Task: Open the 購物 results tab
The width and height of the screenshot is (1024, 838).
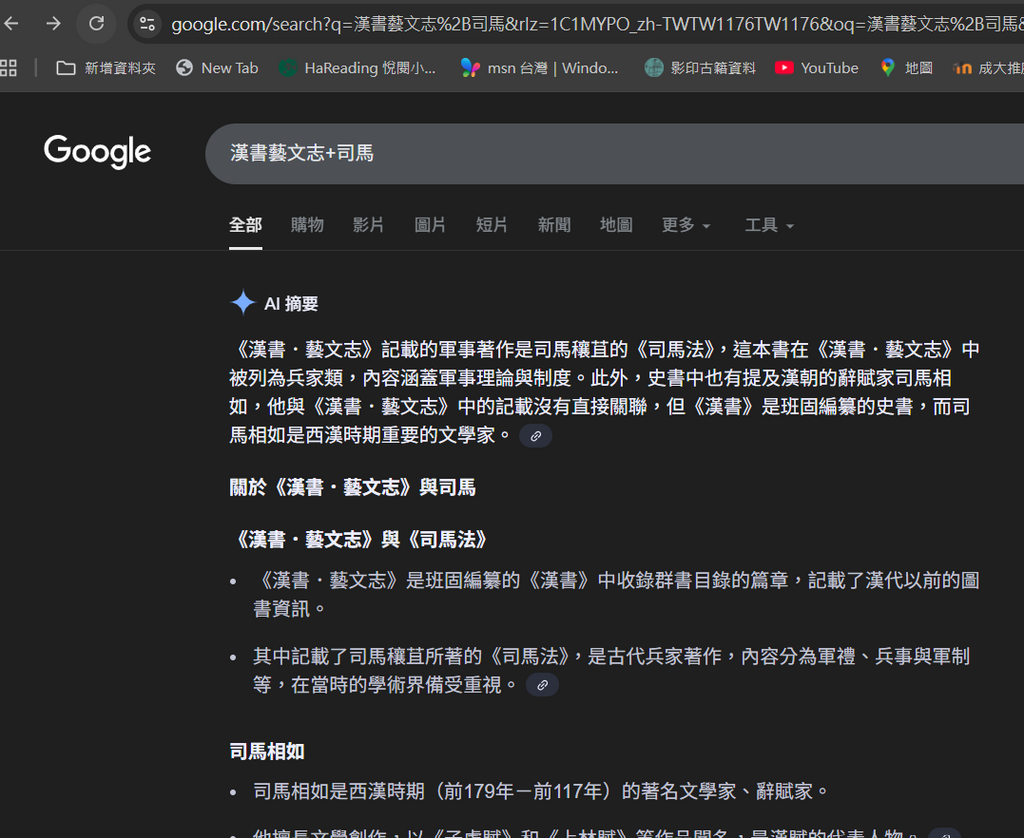Action: 307,225
